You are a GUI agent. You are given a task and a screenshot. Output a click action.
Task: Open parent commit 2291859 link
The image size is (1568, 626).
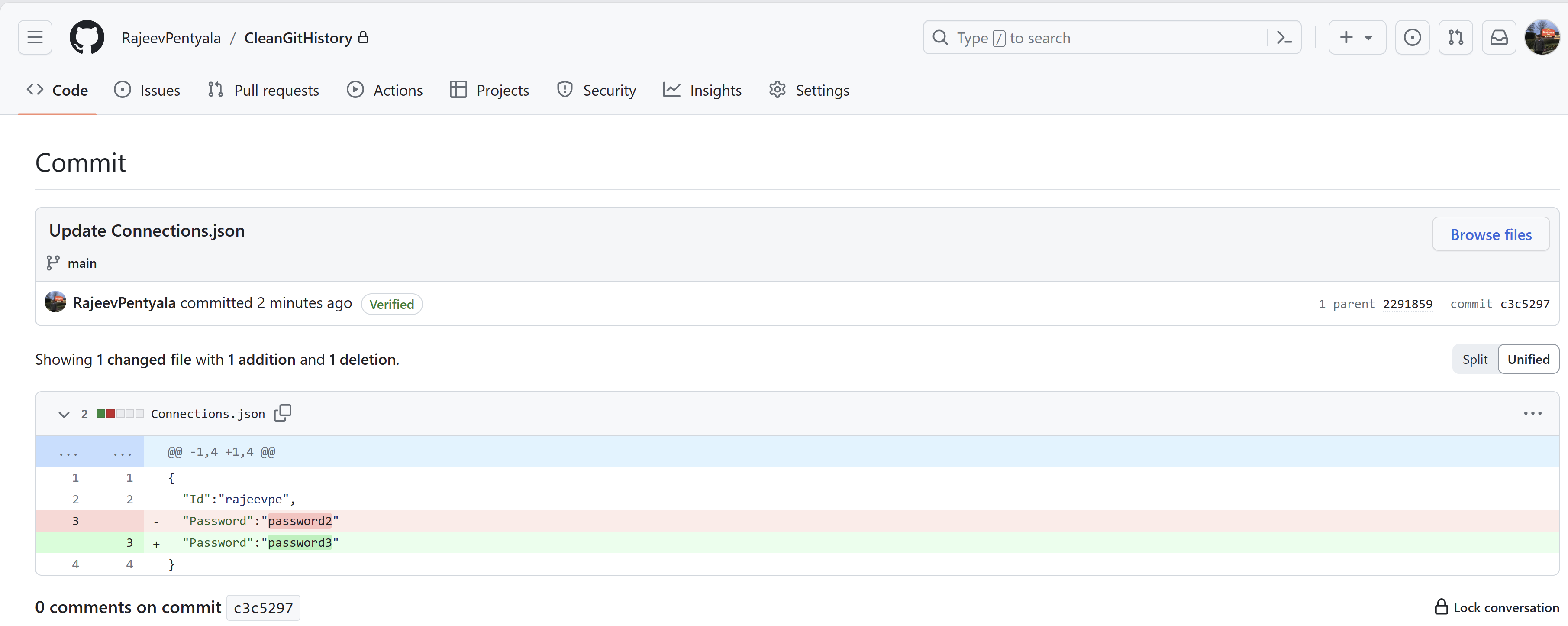point(1407,304)
